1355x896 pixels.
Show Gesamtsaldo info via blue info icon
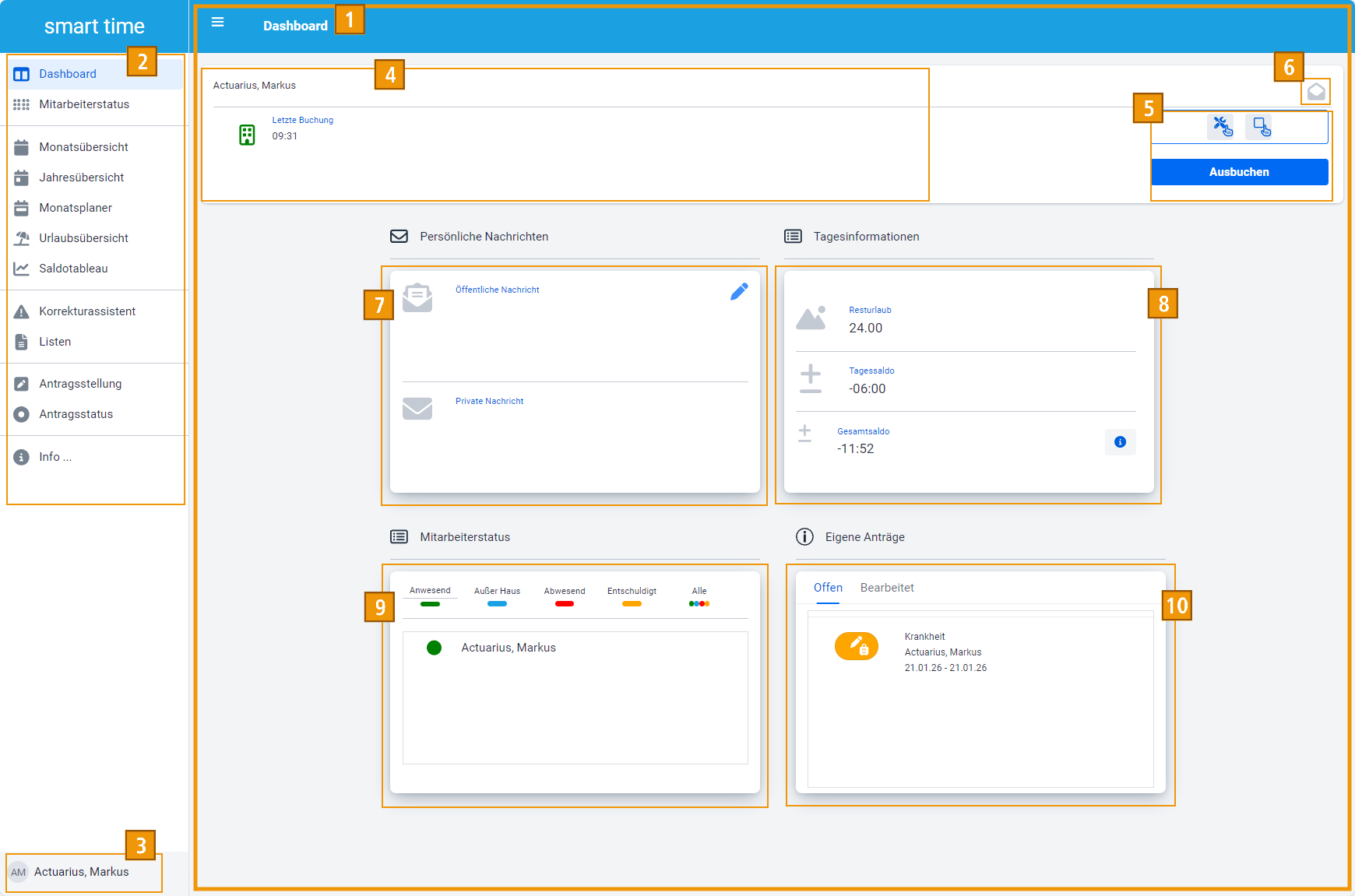click(1119, 442)
